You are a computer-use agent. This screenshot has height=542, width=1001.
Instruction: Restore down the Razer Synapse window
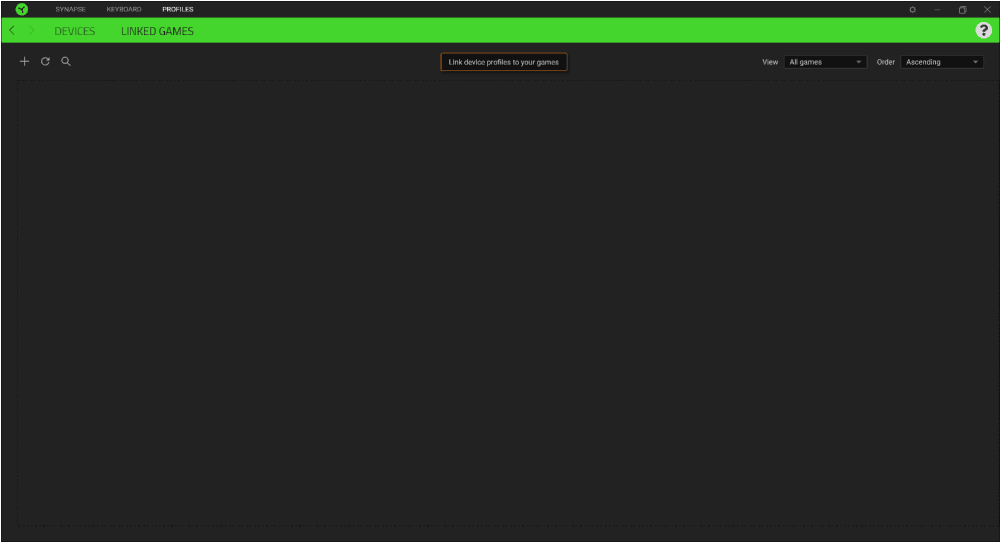tap(962, 9)
